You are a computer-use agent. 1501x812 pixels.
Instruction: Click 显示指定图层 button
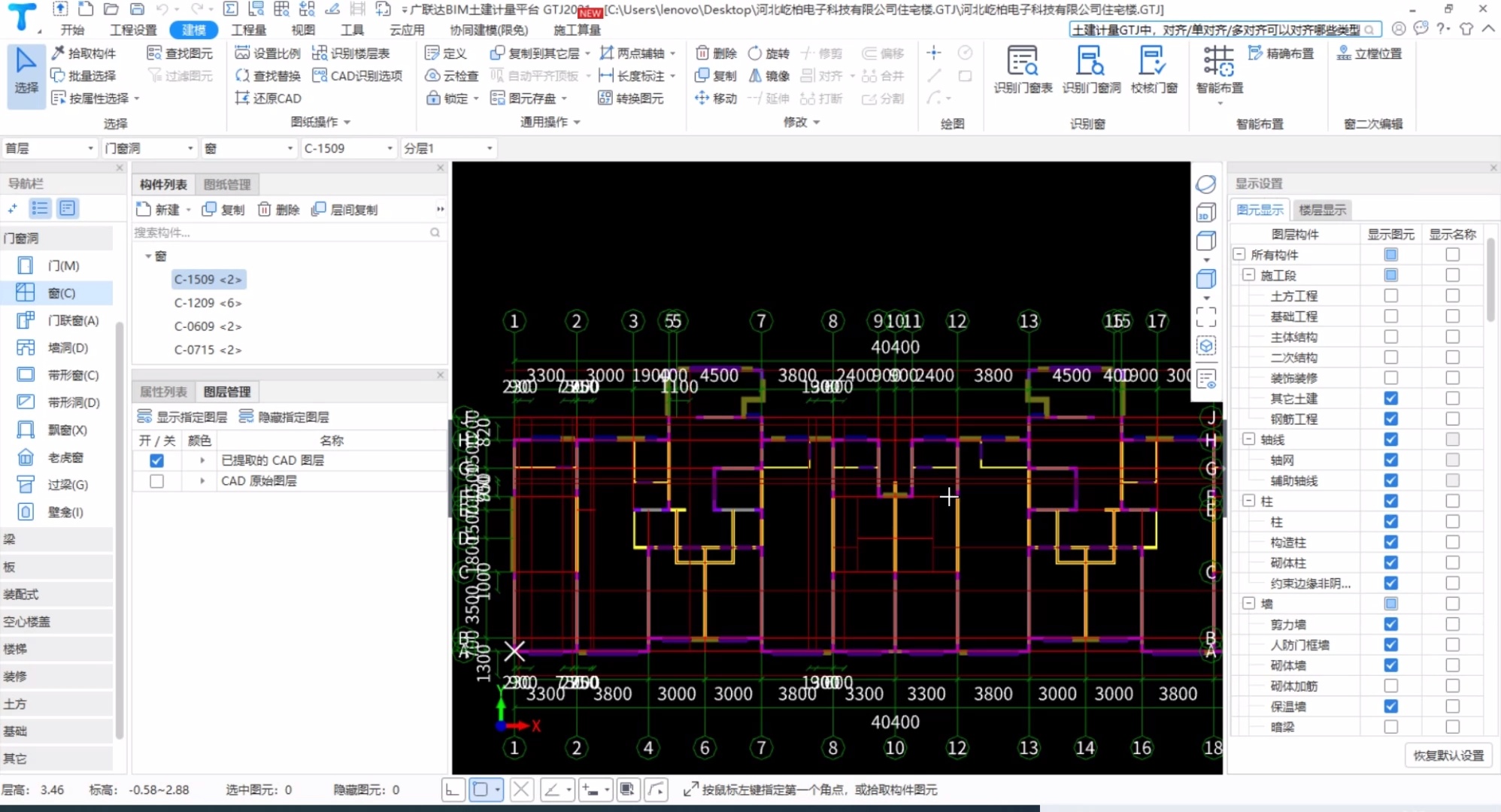182,417
